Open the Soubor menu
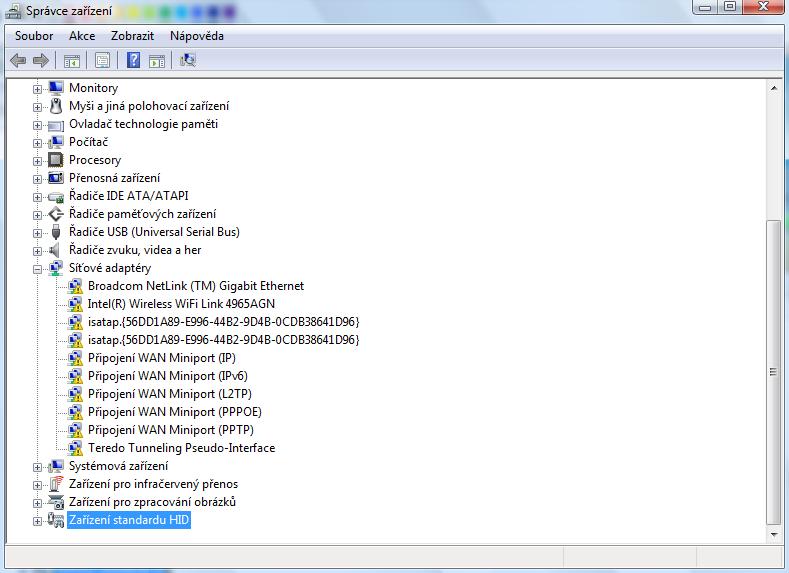 click(34, 36)
